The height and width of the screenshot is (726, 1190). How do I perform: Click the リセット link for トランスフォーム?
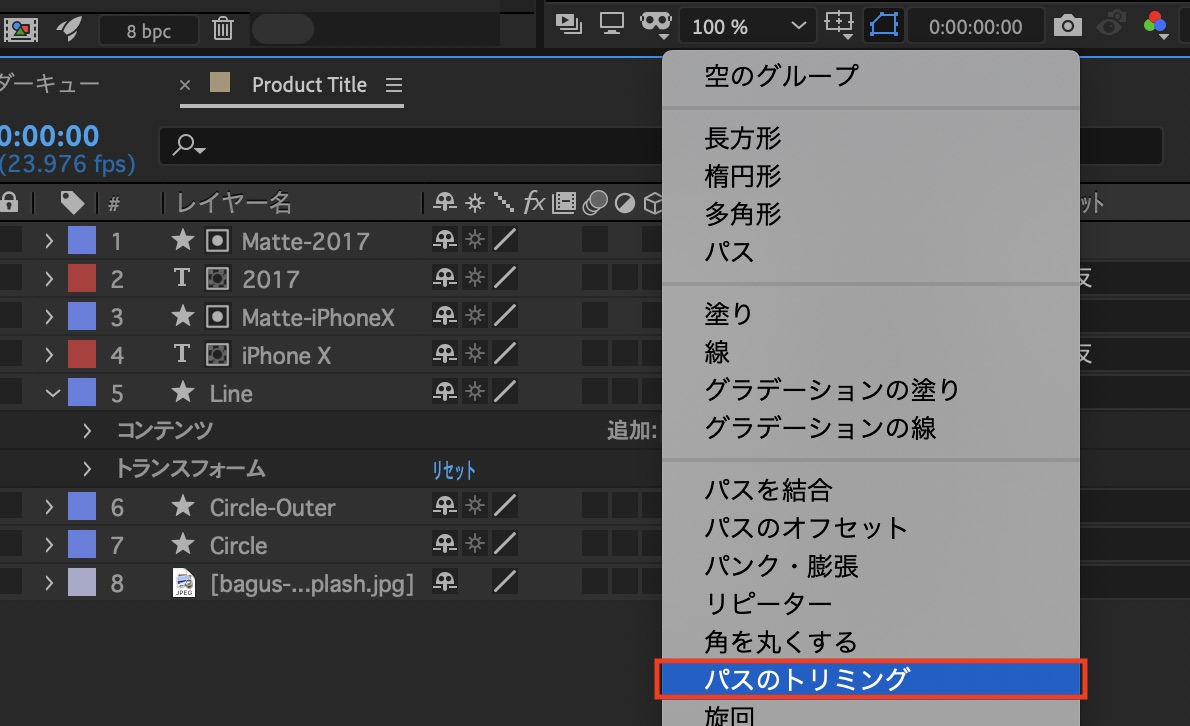(x=454, y=470)
